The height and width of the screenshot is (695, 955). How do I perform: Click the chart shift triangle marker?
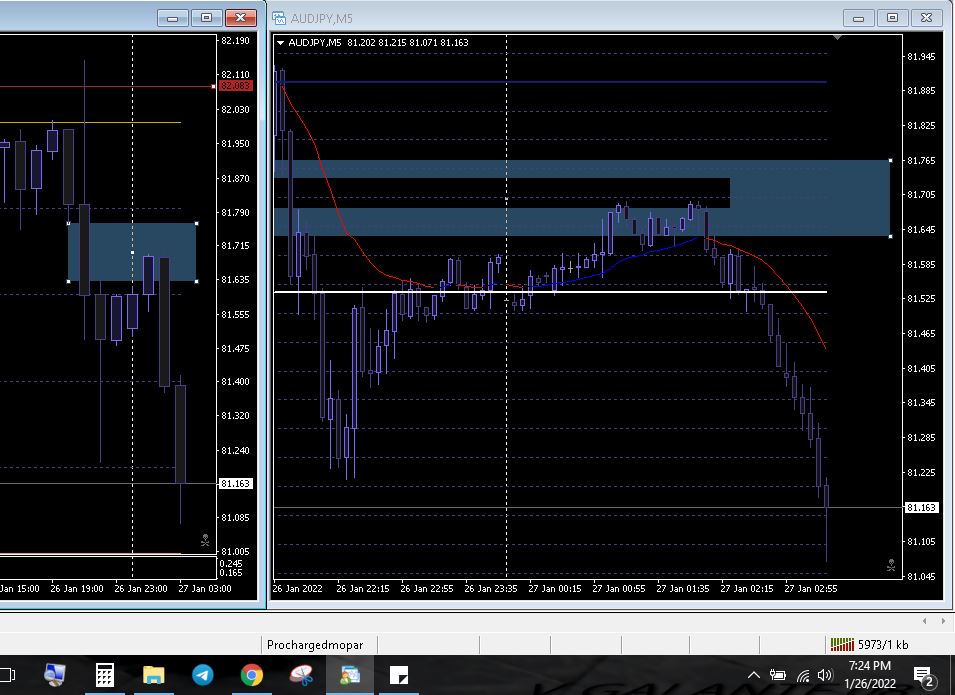click(837, 38)
